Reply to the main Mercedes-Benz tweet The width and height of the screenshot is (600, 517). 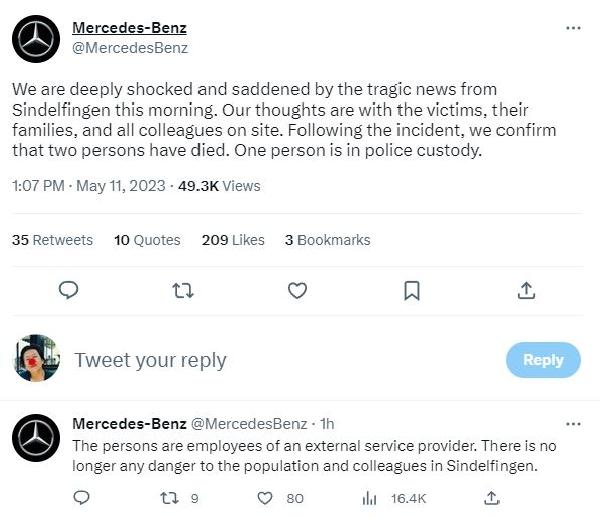click(x=68, y=290)
